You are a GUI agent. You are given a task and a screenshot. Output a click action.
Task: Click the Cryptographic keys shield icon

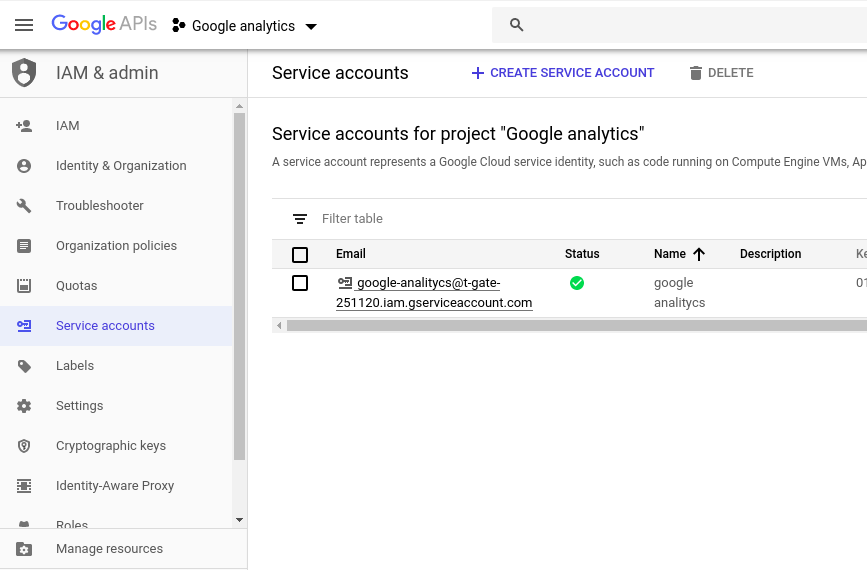tap(24, 446)
